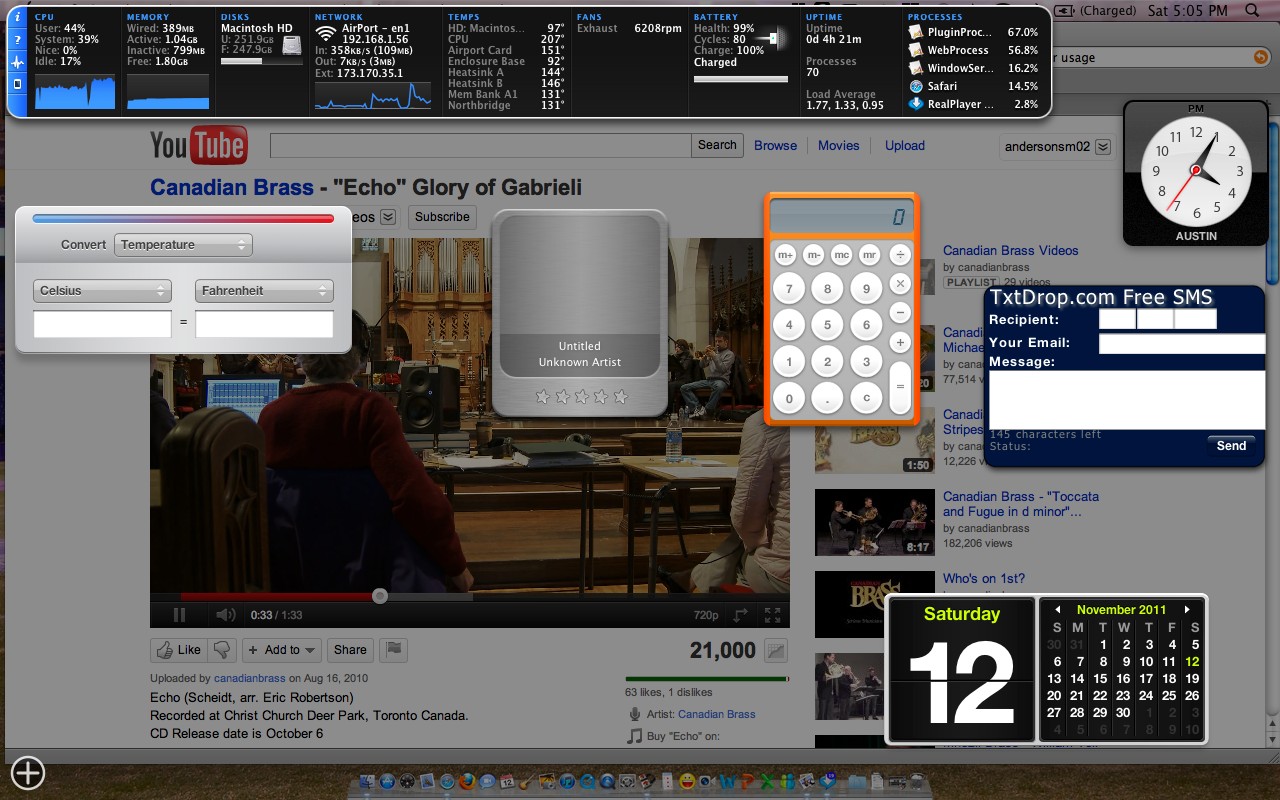
Task: Open widget manager plus icon at bottom left
Action: point(28,773)
